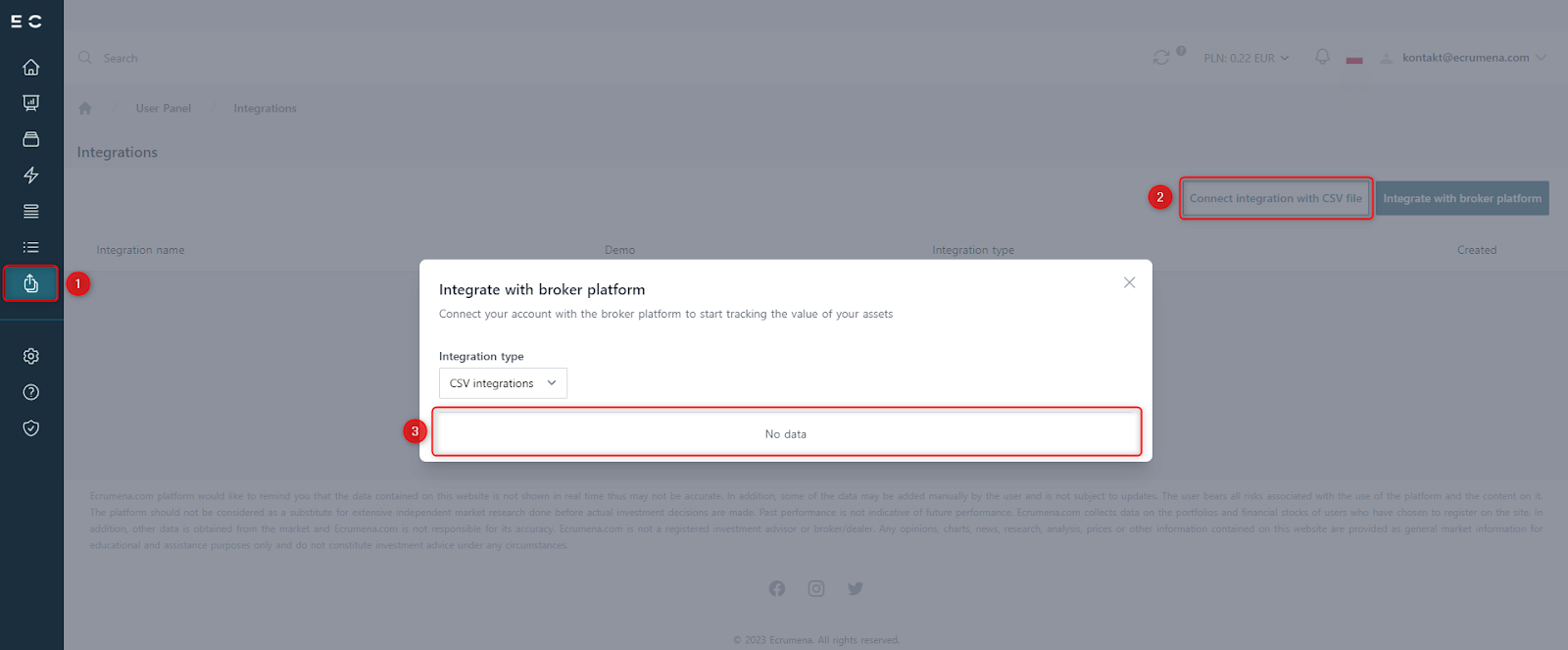Go to User Panel breadcrumb
Image resolution: width=1568 pixels, height=650 pixels.
click(x=164, y=109)
